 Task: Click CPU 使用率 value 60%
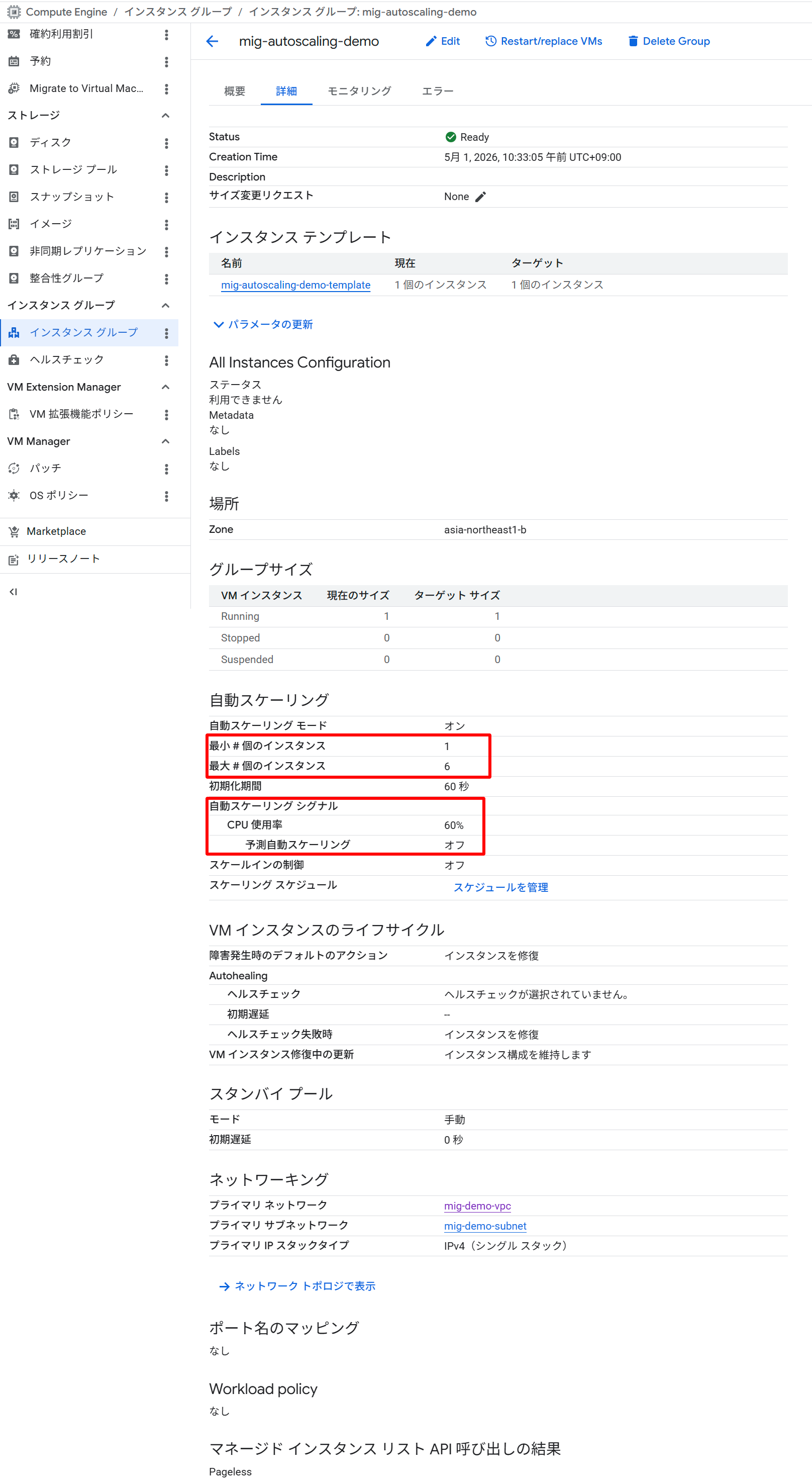tap(454, 825)
